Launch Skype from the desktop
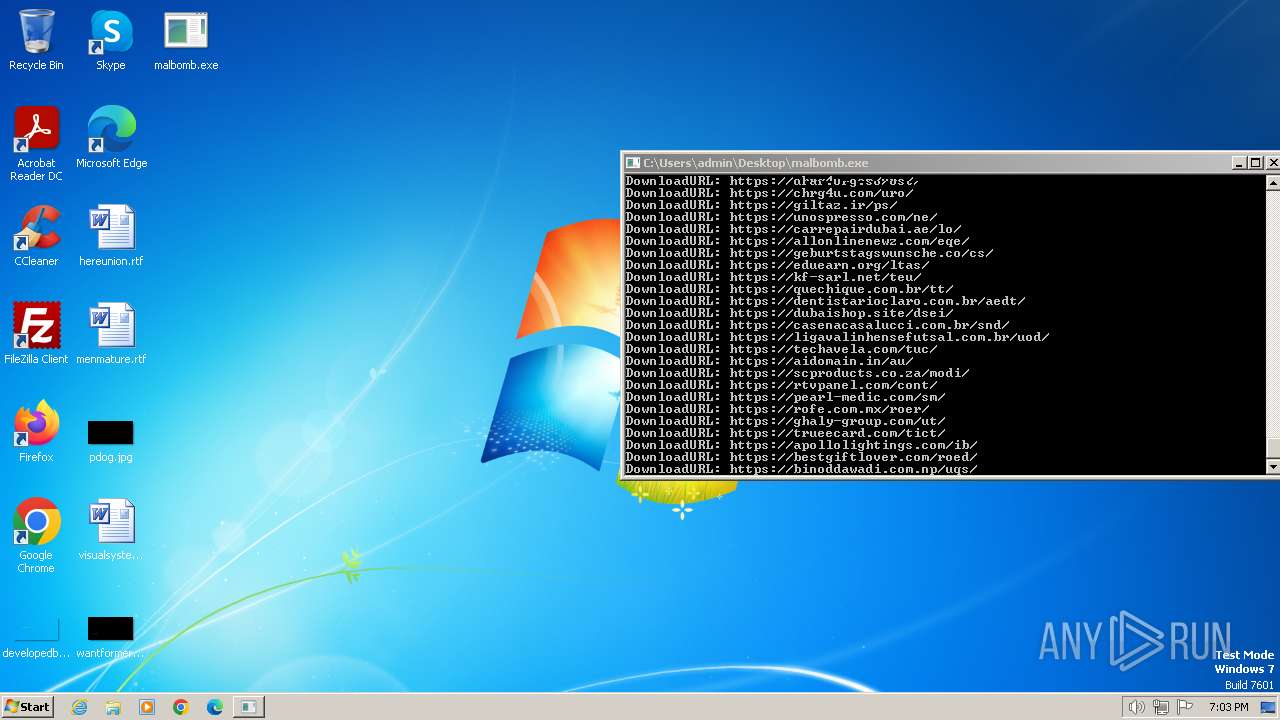The height and width of the screenshot is (720, 1280). (x=111, y=41)
